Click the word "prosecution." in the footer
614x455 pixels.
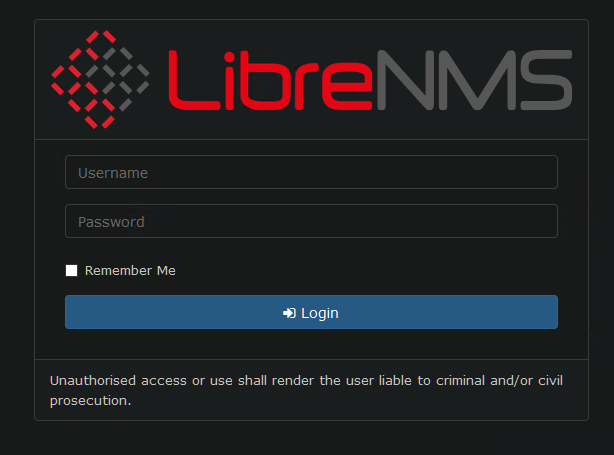point(90,401)
